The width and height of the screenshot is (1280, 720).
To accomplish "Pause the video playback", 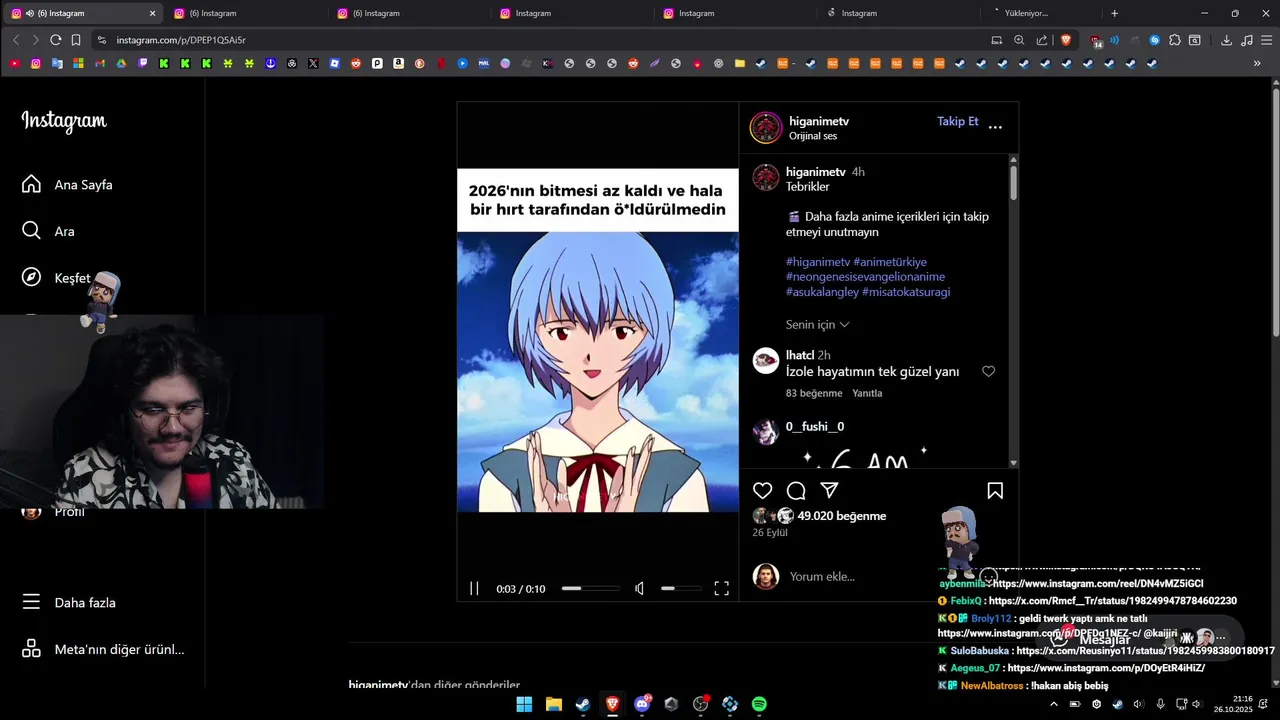I will 474,589.
